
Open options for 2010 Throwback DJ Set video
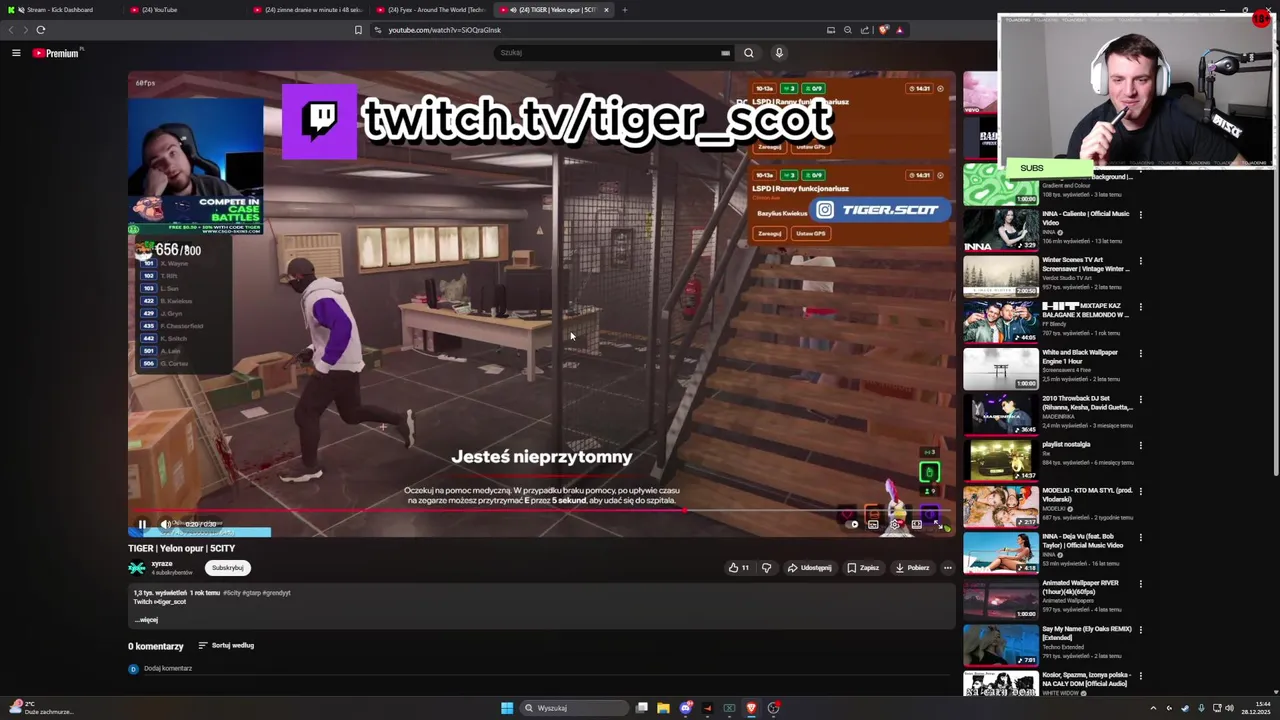(x=1140, y=400)
